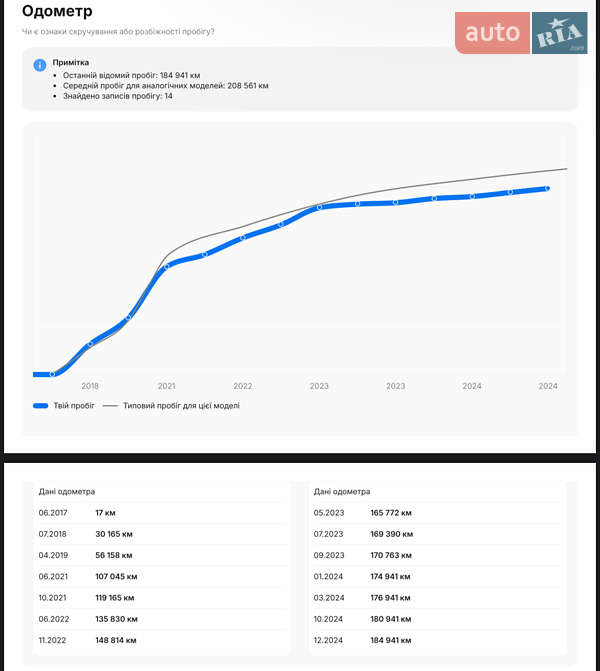The width and height of the screenshot is (600, 671).
Task: Select the 2021 data point on the mileage line
Action: 167,266
